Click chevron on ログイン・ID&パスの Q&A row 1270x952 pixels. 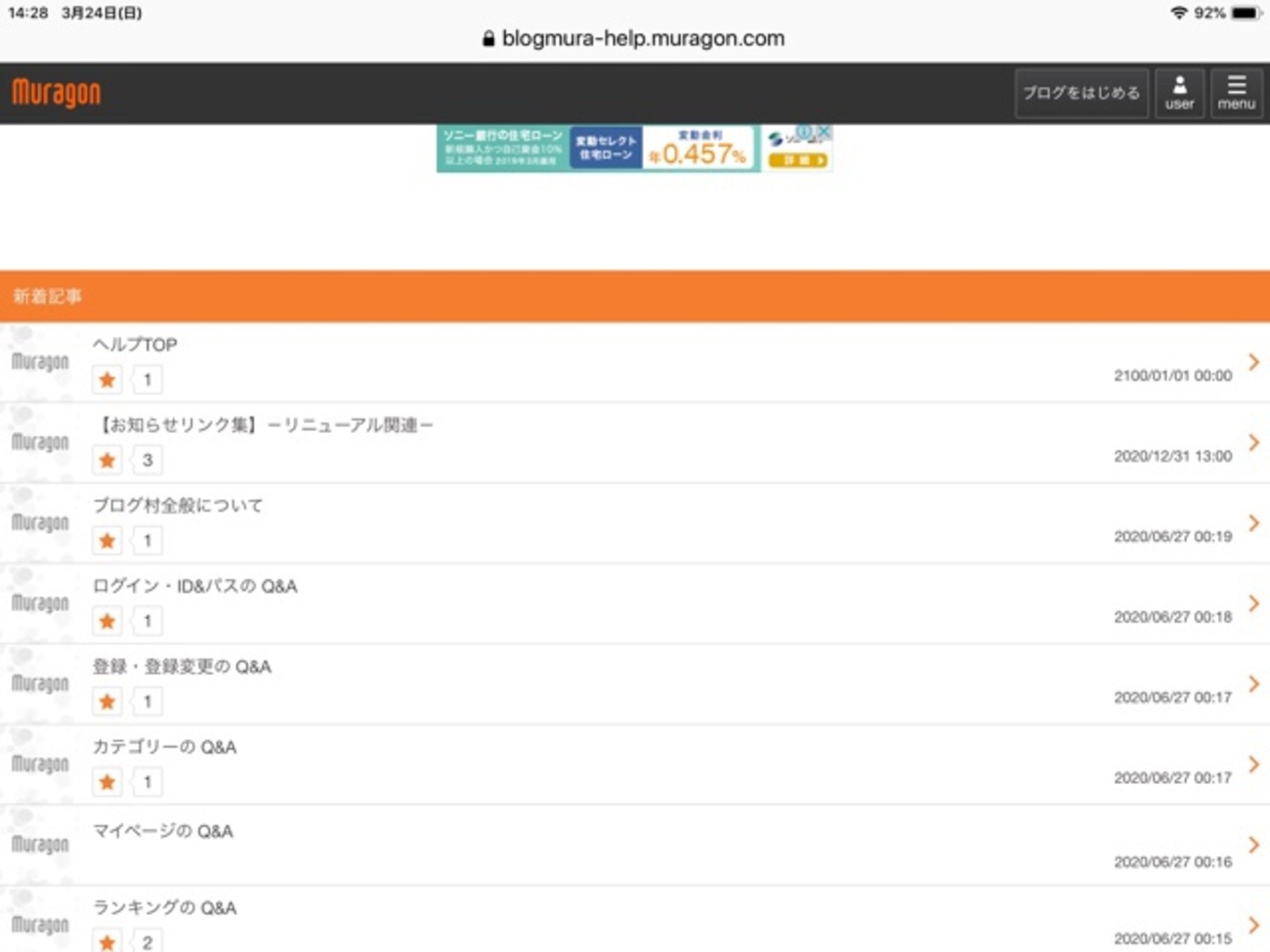pos(1254,603)
